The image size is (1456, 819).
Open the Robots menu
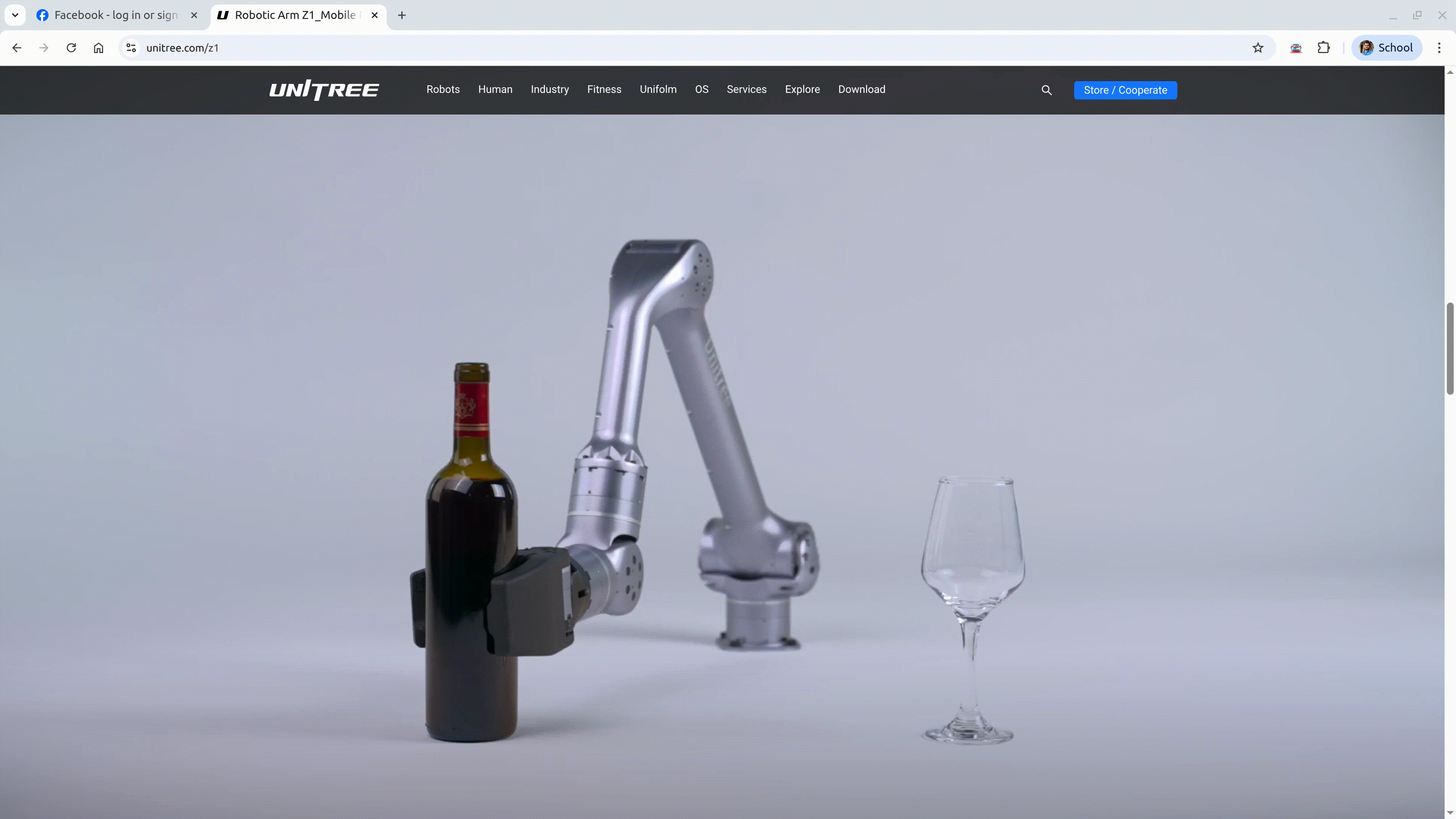coord(443,89)
